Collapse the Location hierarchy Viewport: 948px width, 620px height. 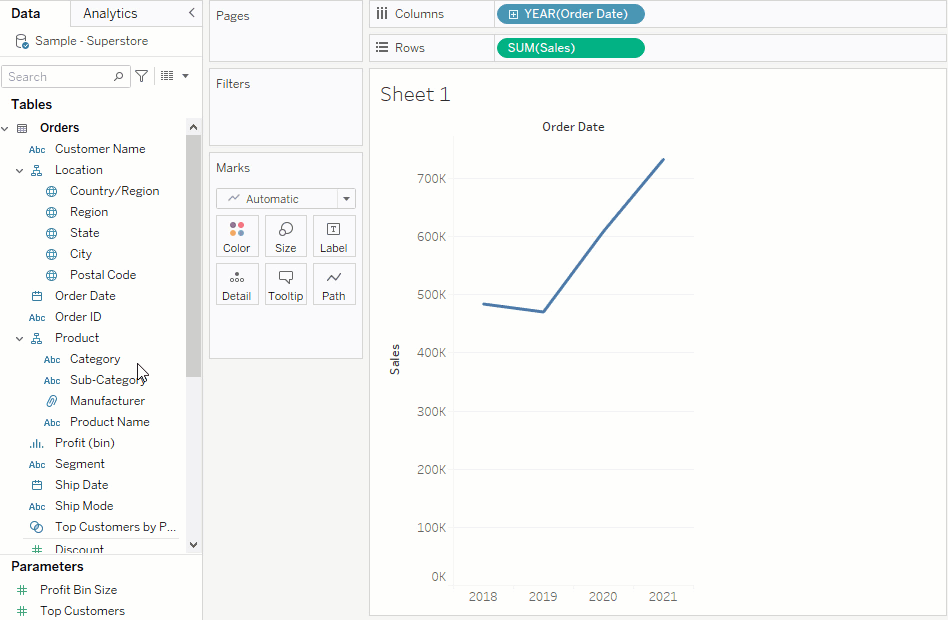[x=19, y=170]
